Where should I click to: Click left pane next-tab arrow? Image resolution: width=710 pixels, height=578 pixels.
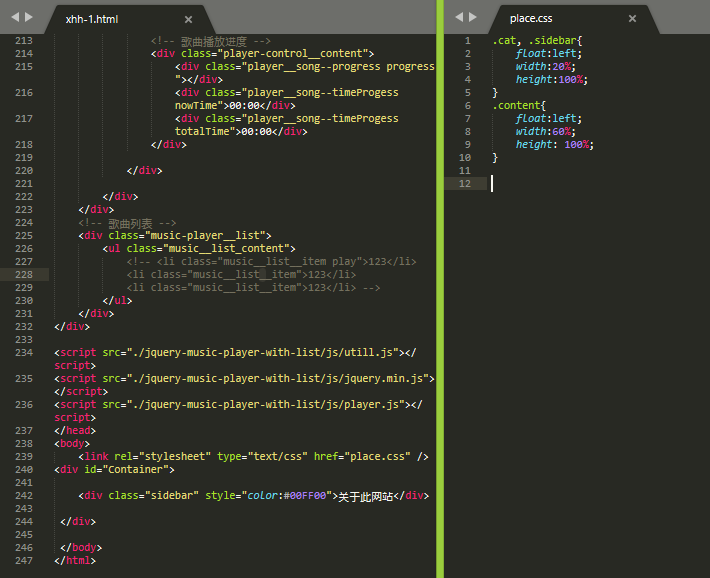[x=29, y=17]
